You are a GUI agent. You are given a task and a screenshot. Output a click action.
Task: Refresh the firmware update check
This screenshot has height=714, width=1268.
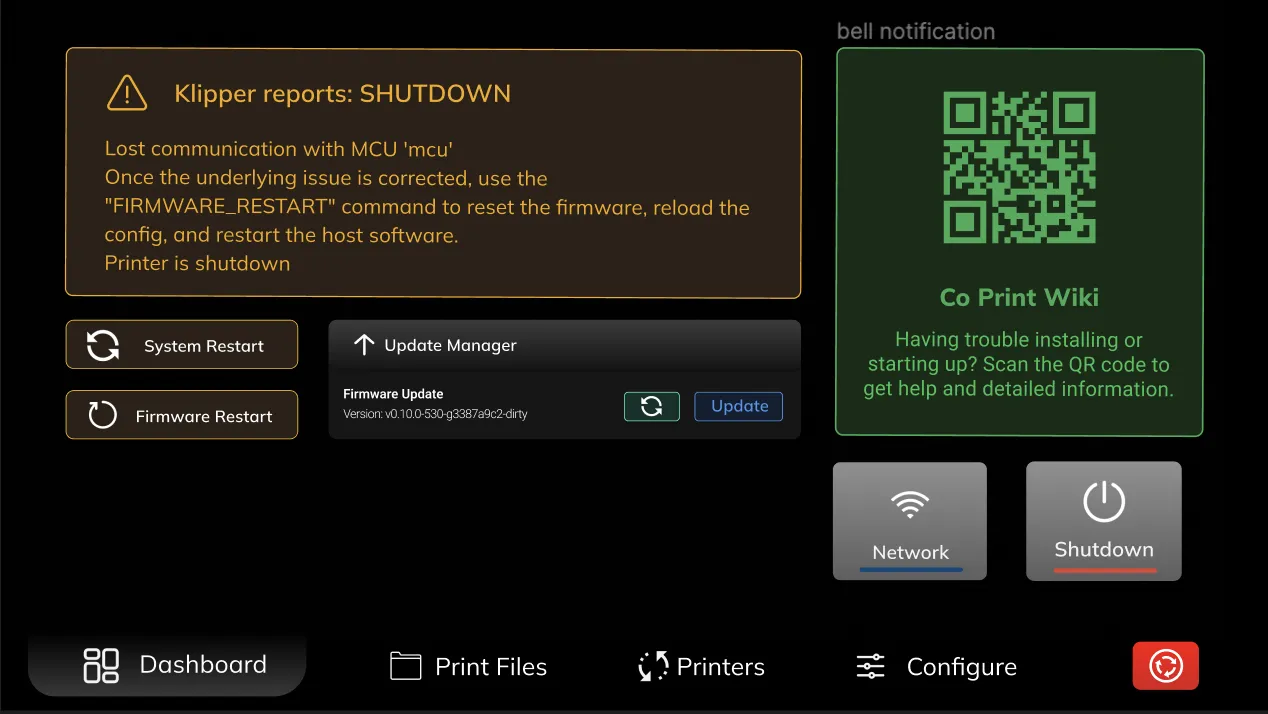(x=652, y=406)
